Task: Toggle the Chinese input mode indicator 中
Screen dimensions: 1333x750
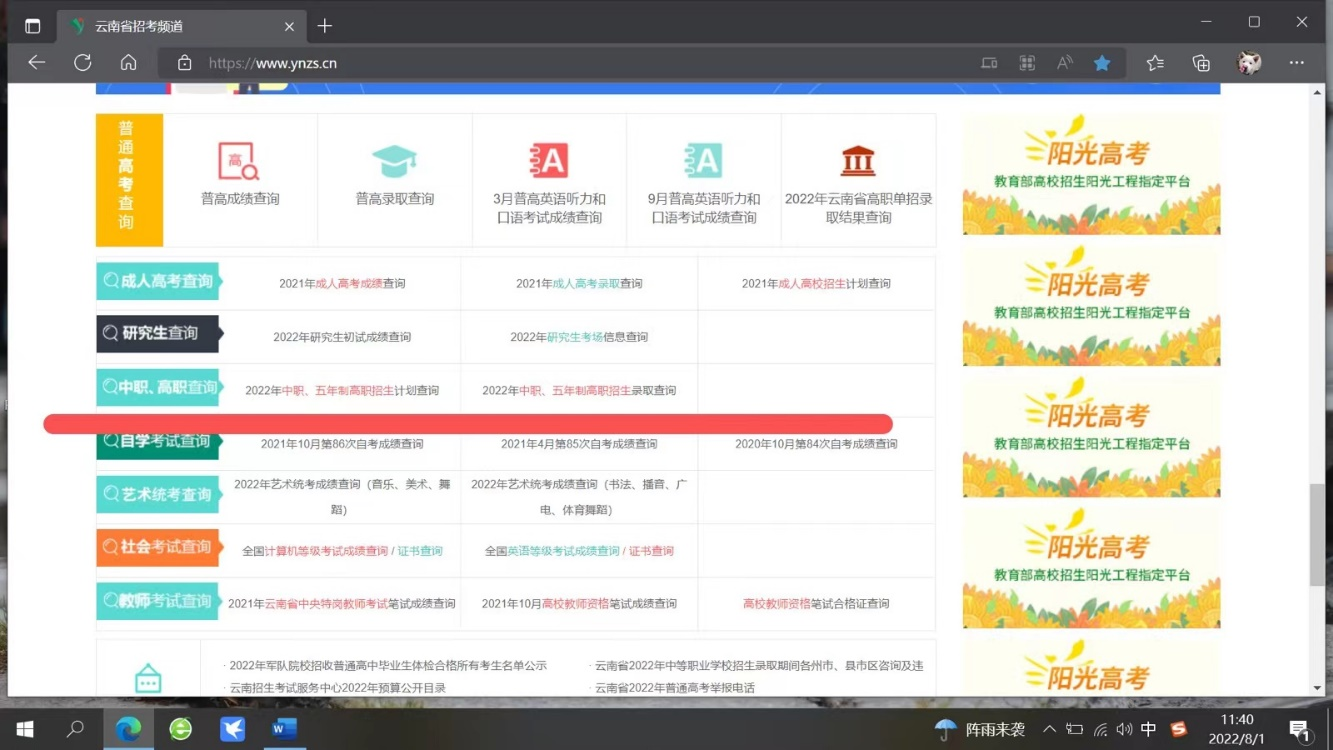Action: click(x=1148, y=730)
